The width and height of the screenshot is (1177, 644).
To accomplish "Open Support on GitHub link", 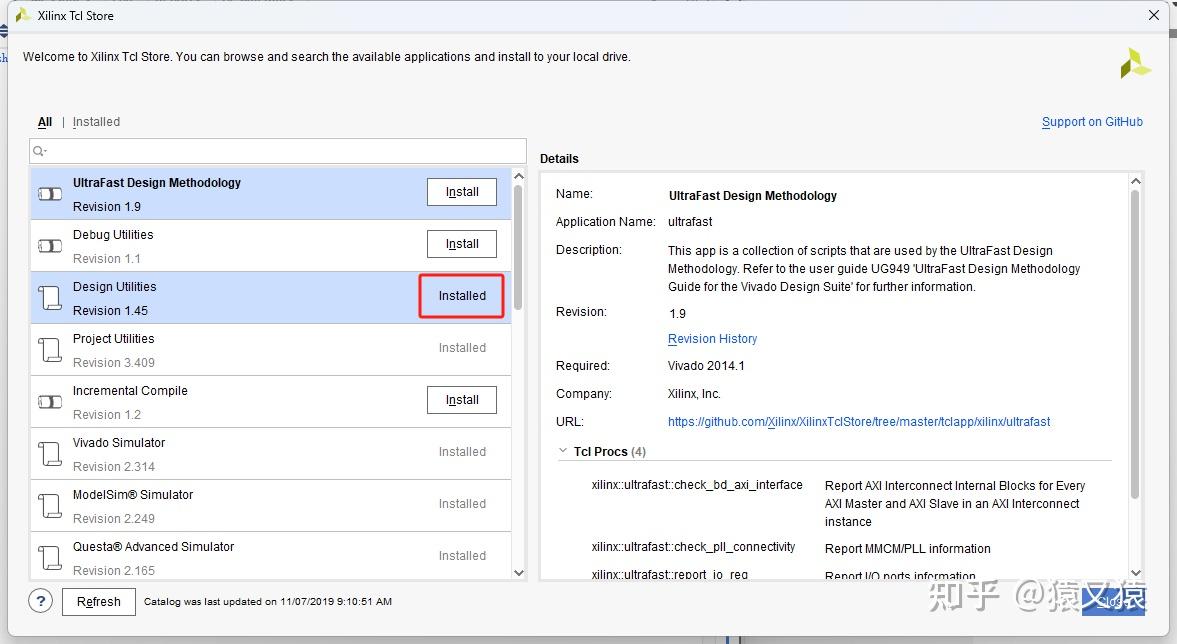I will point(1092,122).
